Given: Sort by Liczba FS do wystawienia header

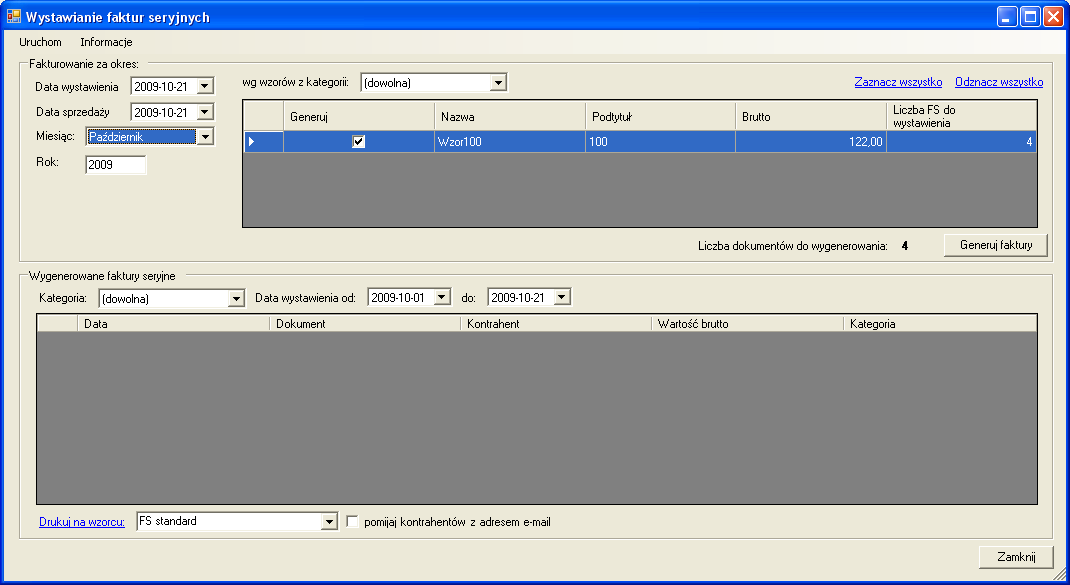Looking at the screenshot, I should (x=961, y=116).
